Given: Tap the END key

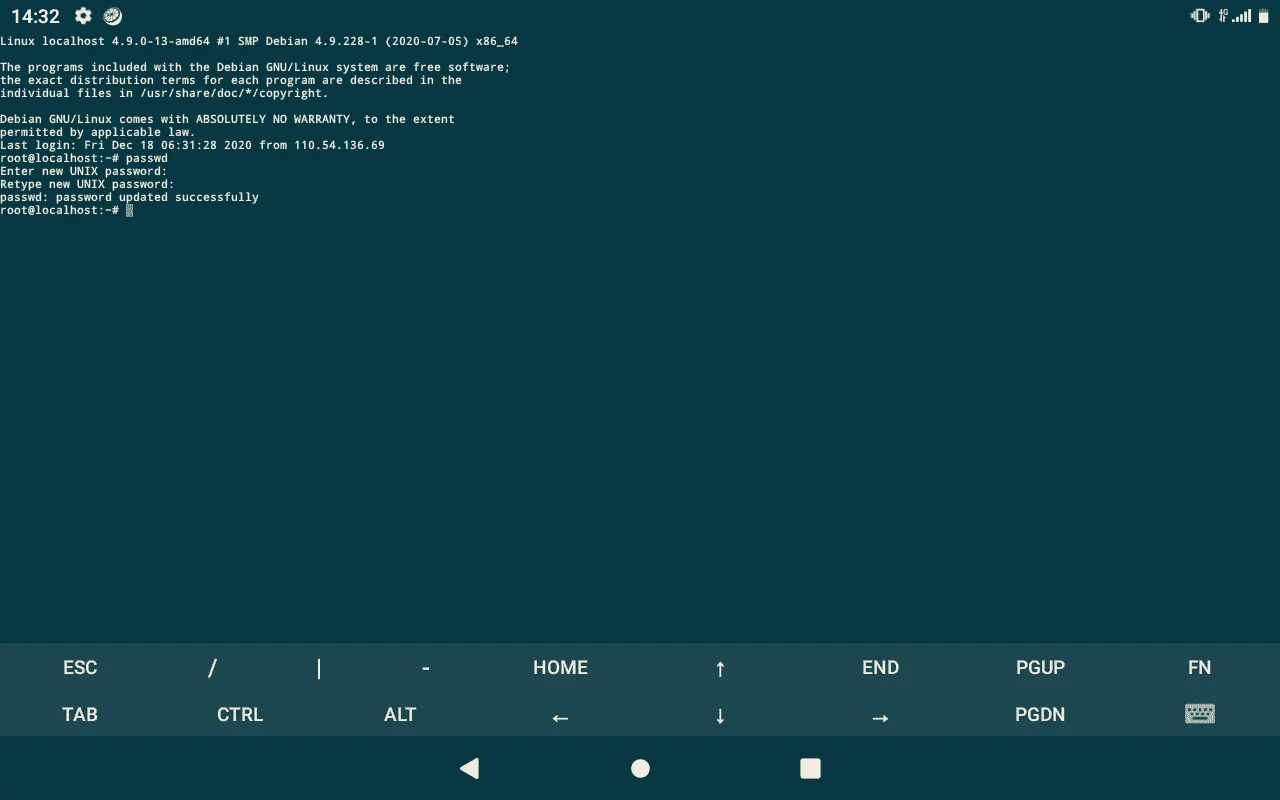Looking at the screenshot, I should [x=880, y=667].
